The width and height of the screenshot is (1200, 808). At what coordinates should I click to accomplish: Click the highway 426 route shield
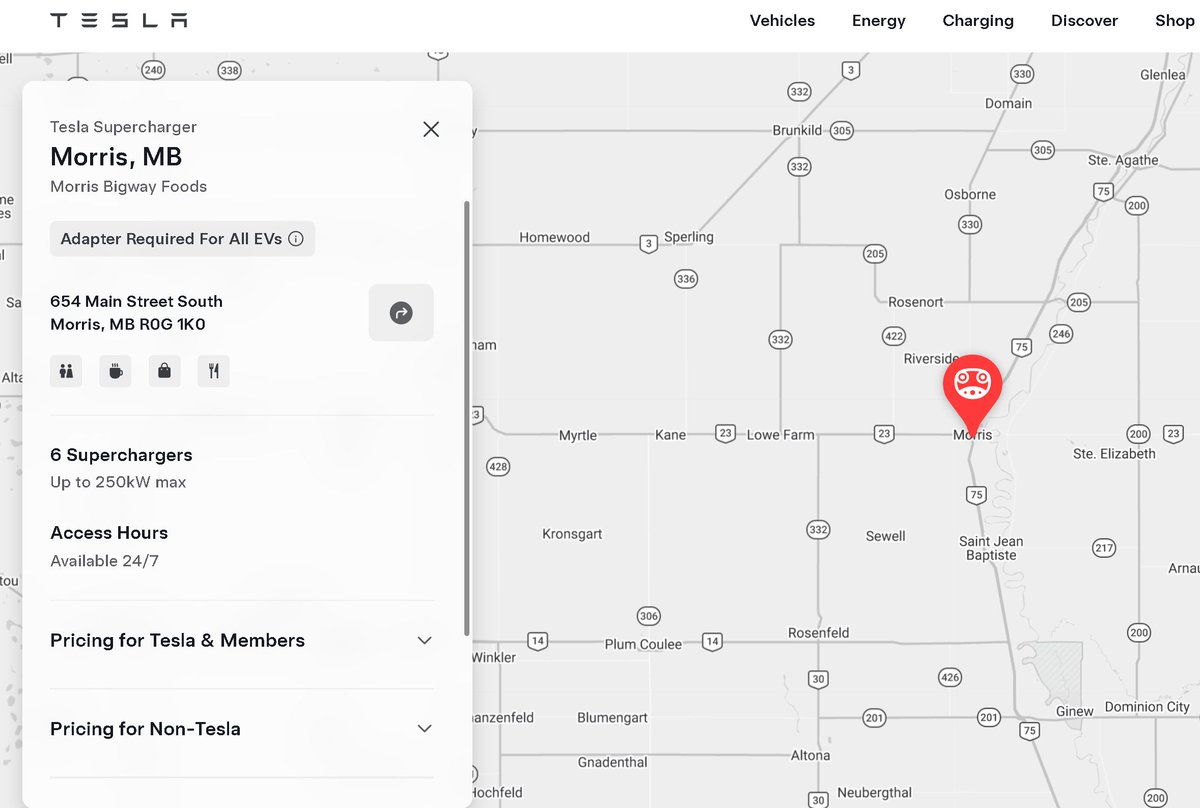tap(950, 678)
